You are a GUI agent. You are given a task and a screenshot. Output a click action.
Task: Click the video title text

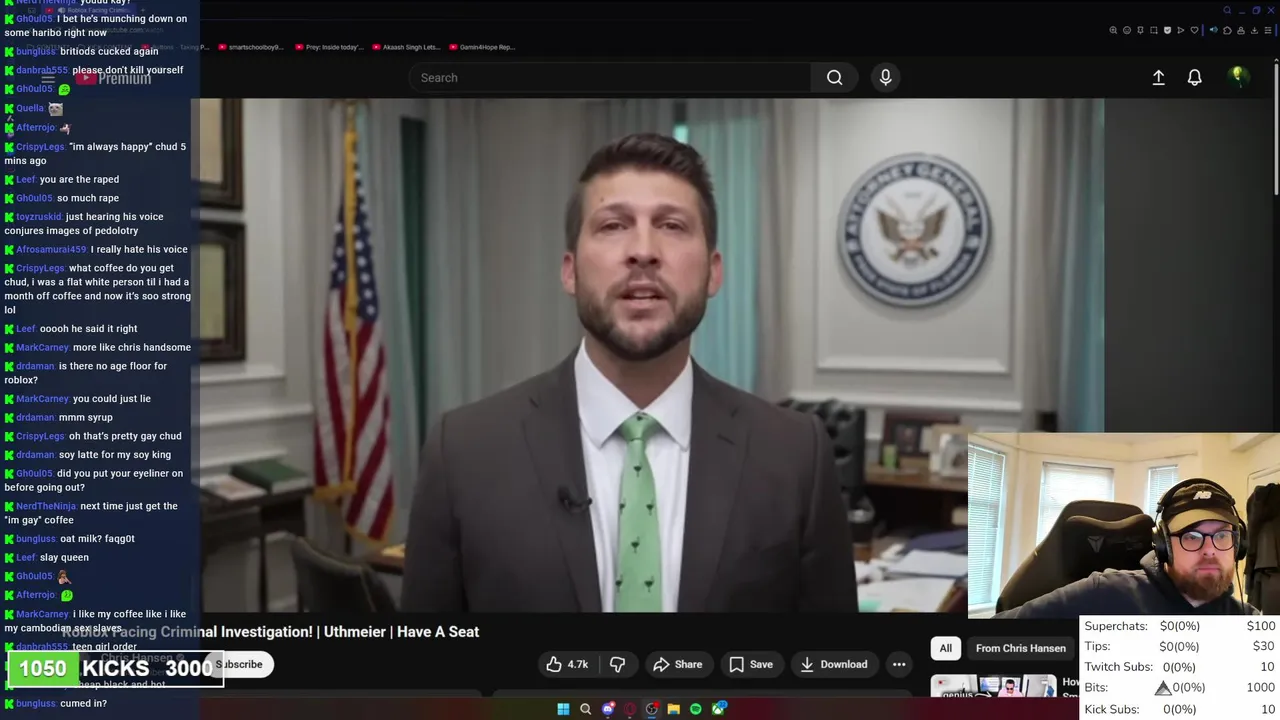click(271, 631)
